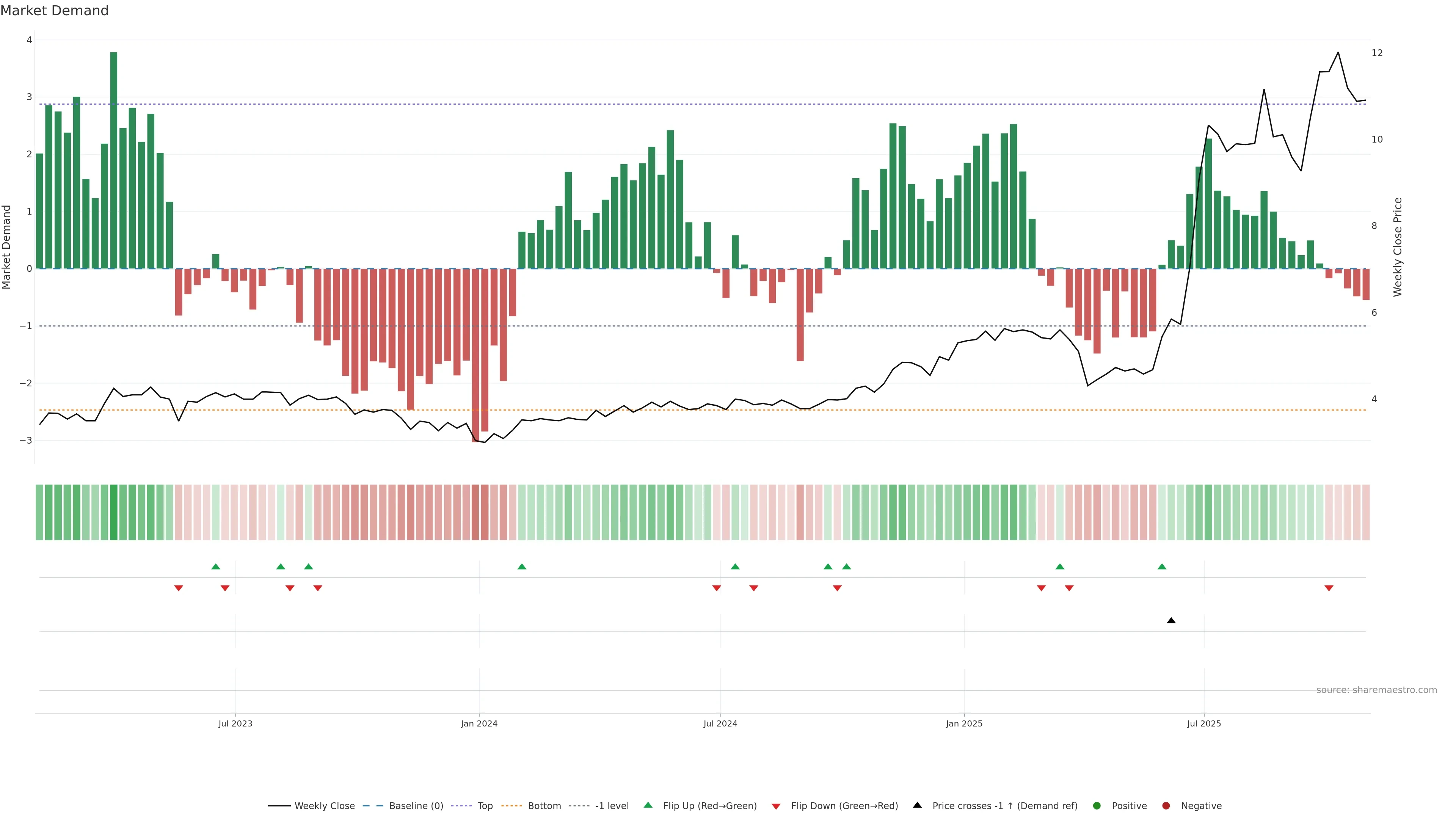Image resolution: width=1456 pixels, height=819 pixels.
Task: Click the source: sharemaestro.com text
Action: click(x=1376, y=690)
